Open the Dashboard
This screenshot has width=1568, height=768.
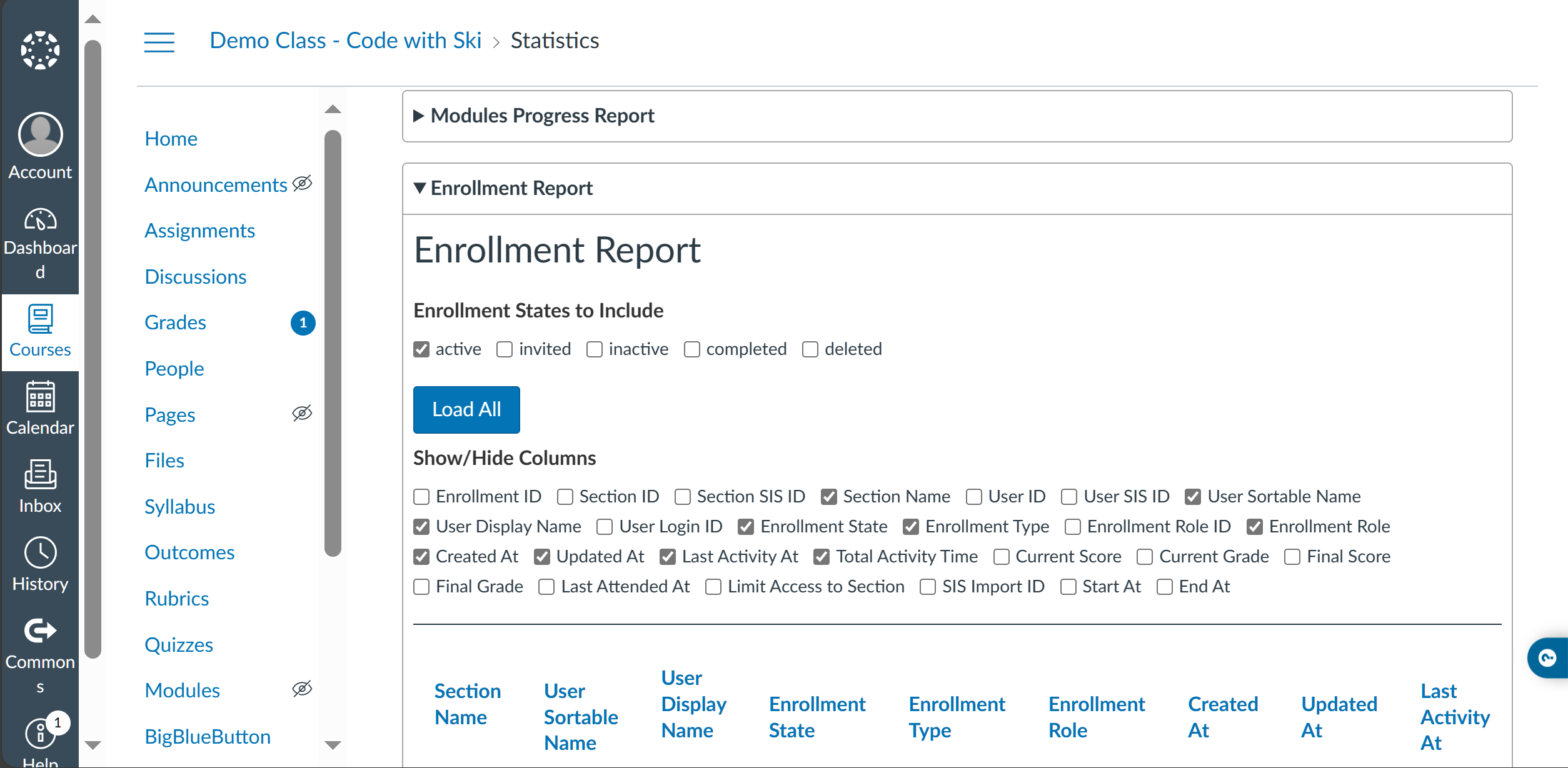(39, 231)
